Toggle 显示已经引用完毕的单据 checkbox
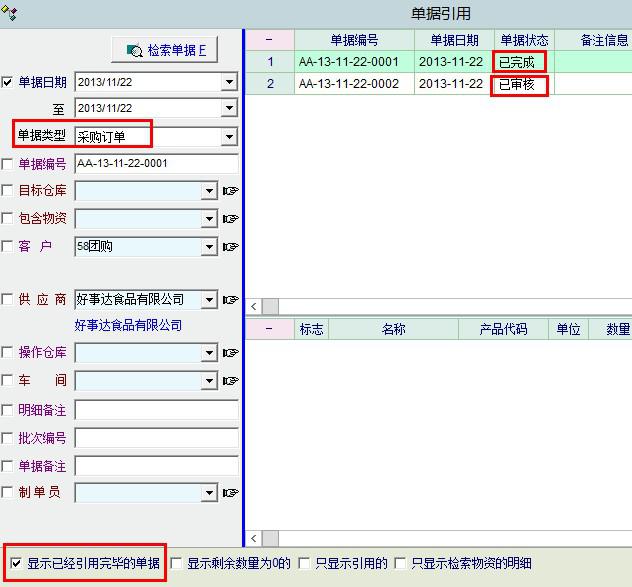 15,563
